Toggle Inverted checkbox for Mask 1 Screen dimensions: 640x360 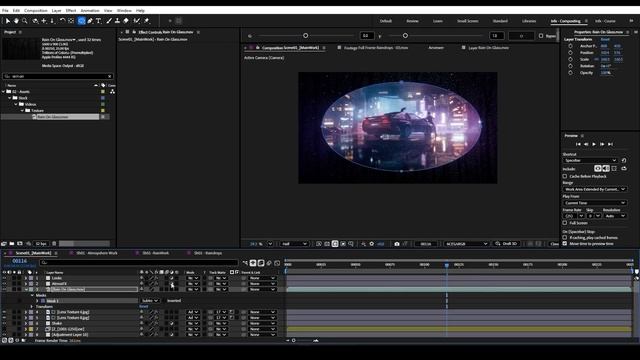165,301
